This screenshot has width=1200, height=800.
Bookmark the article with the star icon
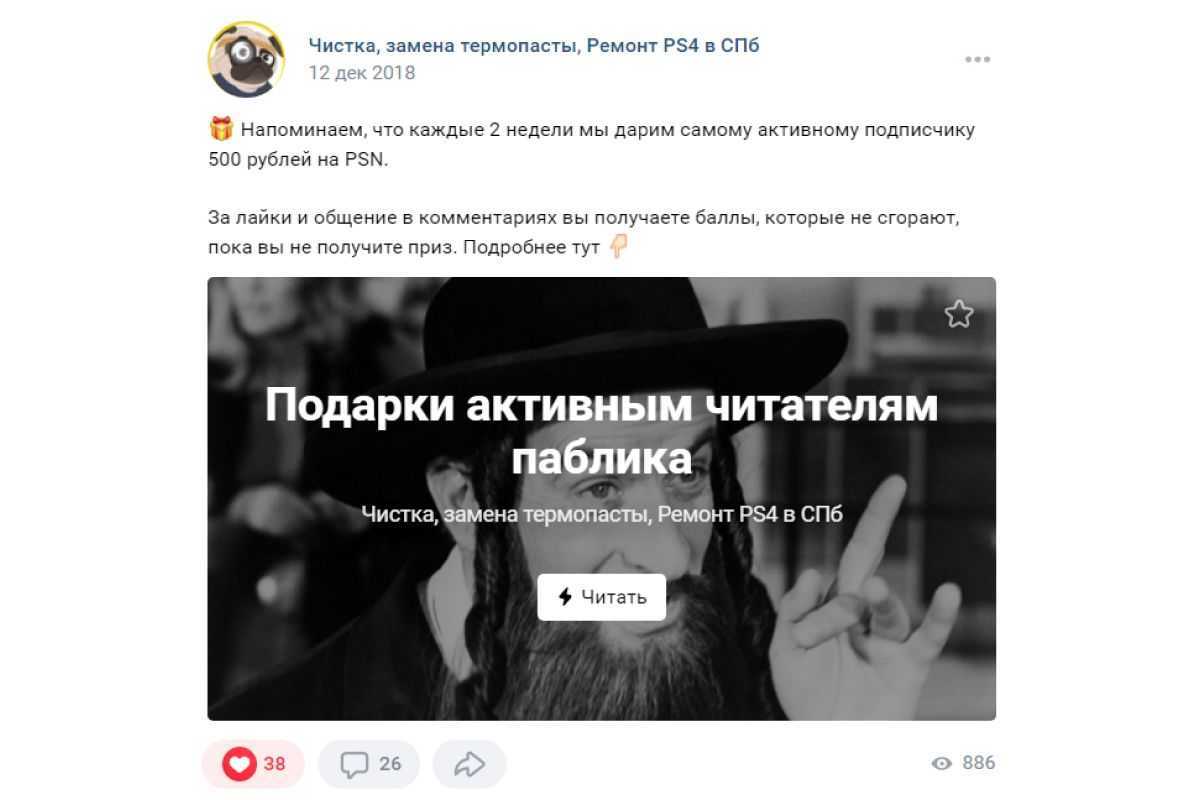[958, 314]
